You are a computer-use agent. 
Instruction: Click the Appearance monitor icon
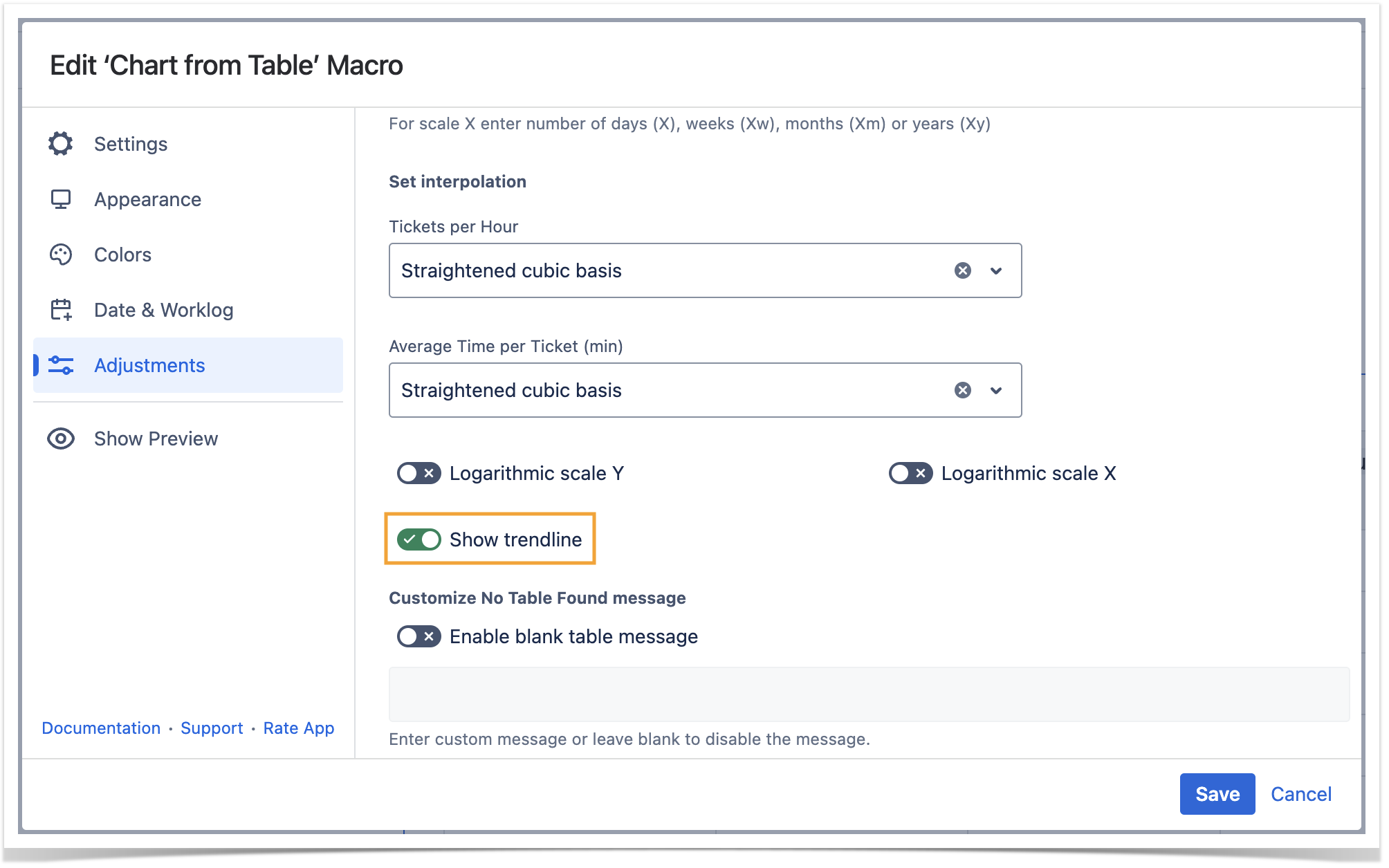click(x=61, y=199)
